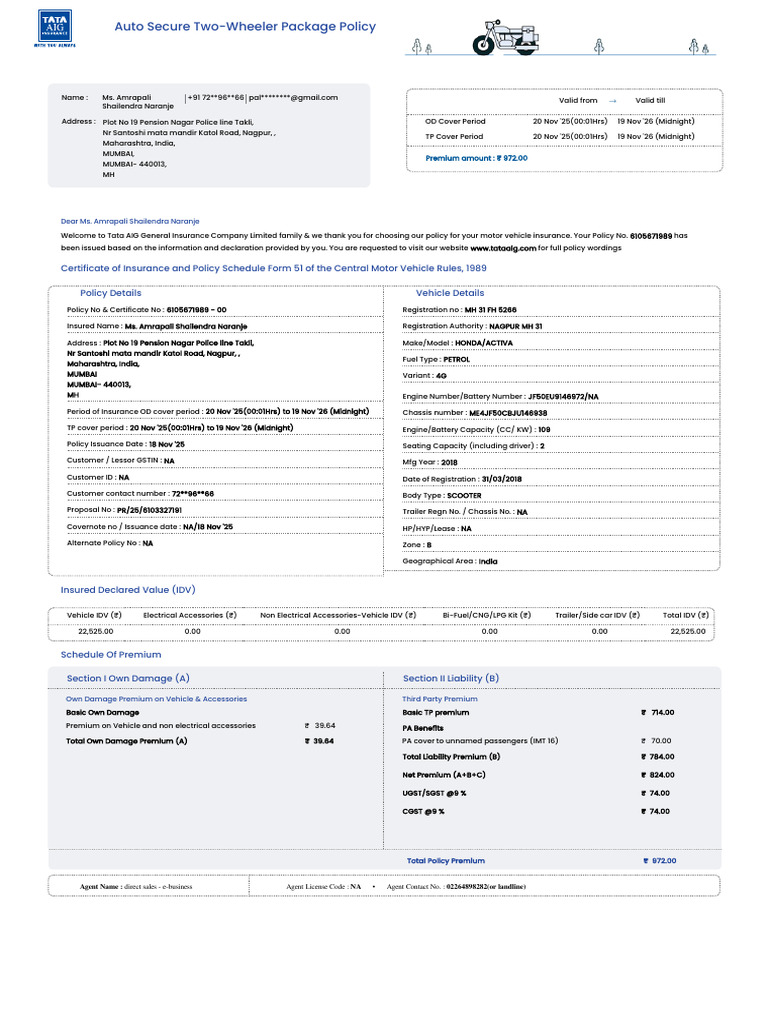This screenshot has height=1024, width=768.
Task: Click Engine/Battery Capacity 109 row
Action: point(476,430)
